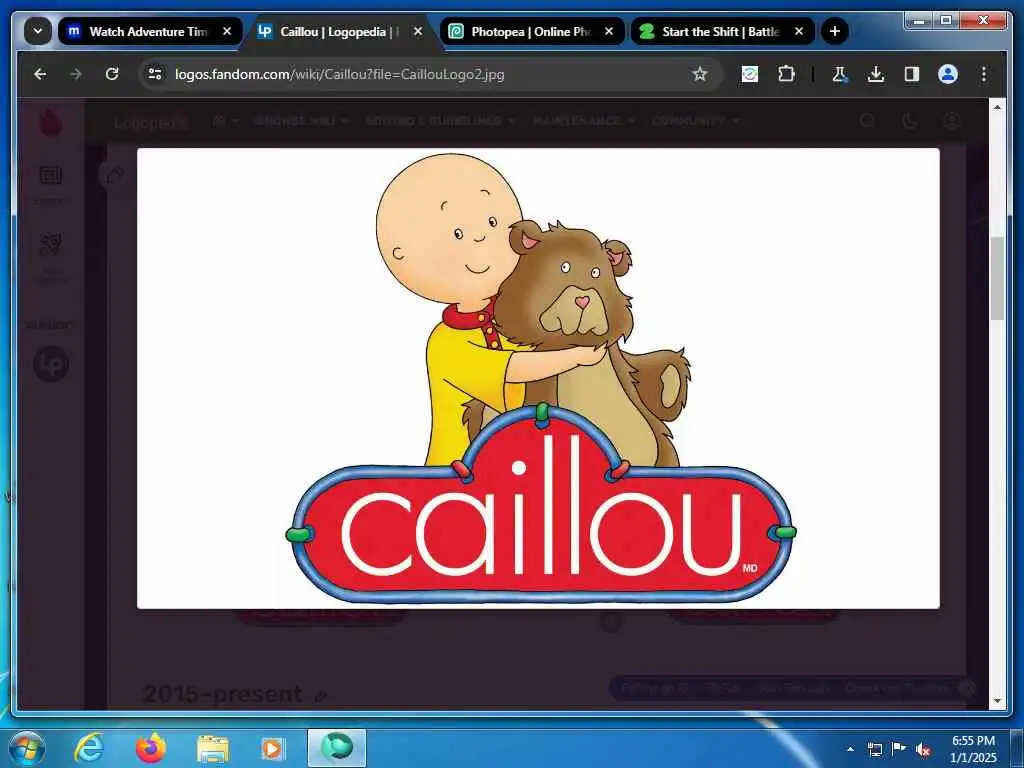Open the Action Center flag icon
Viewport: 1024px width, 768px height.
pos(898,749)
